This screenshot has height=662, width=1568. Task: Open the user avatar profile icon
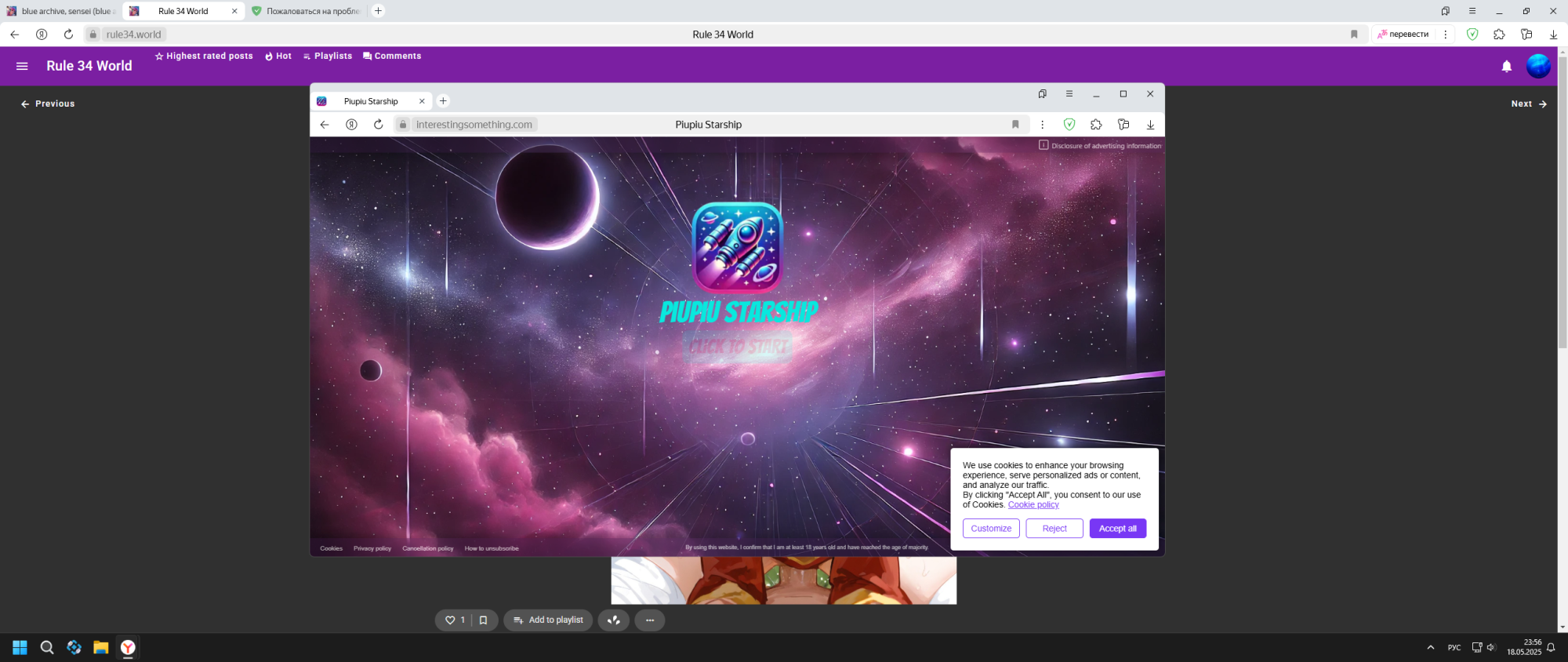(1537, 67)
